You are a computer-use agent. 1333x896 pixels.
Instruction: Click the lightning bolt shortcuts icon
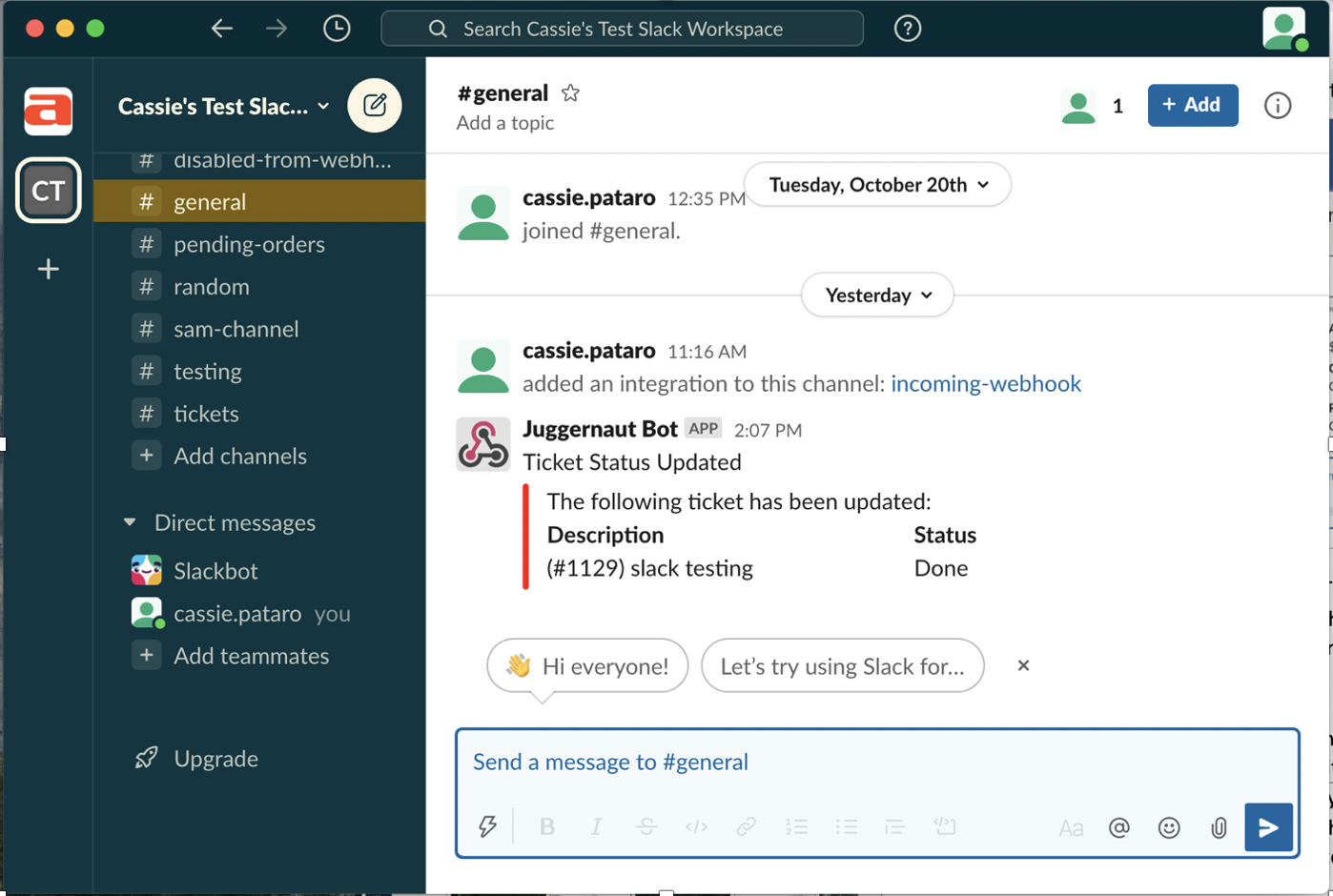[487, 826]
